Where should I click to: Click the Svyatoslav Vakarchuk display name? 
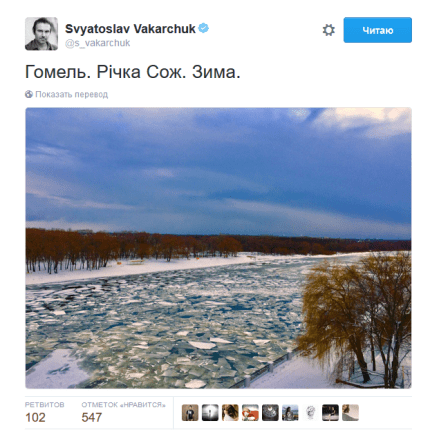[130, 29]
